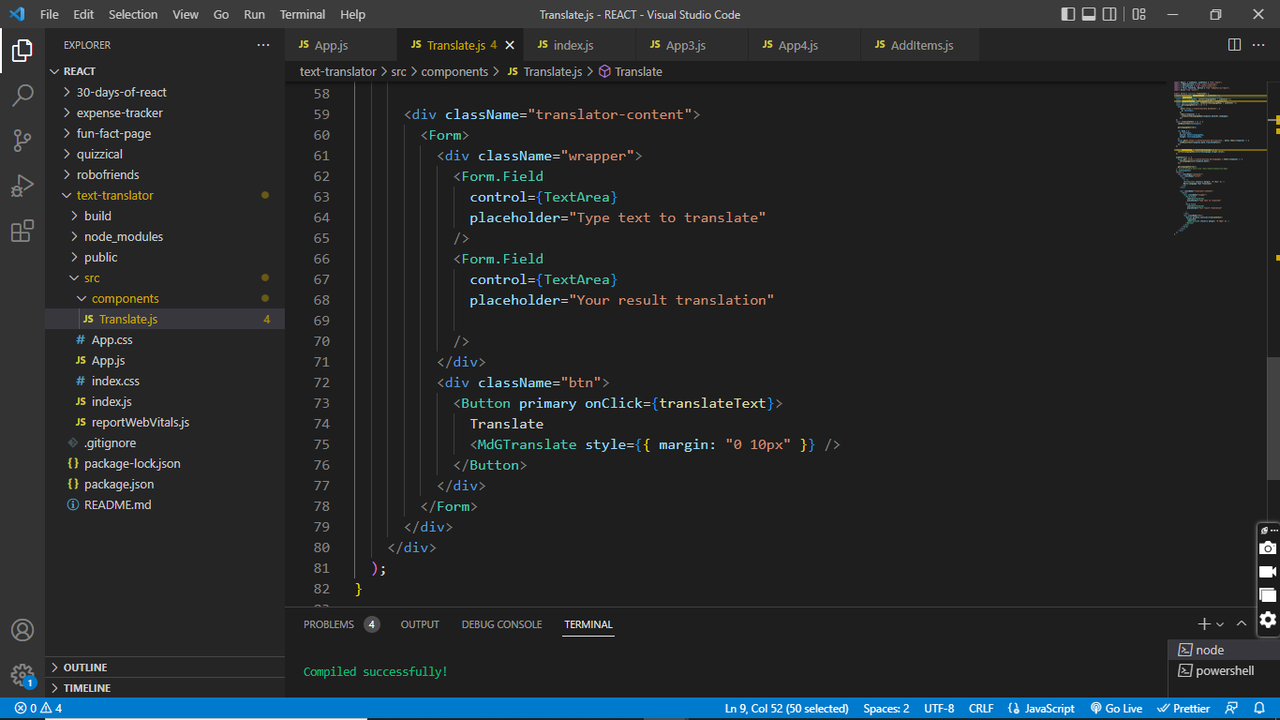The width and height of the screenshot is (1280, 720).
Task: Open the Accounts icon in activity bar
Action: pyautogui.click(x=22, y=630)
